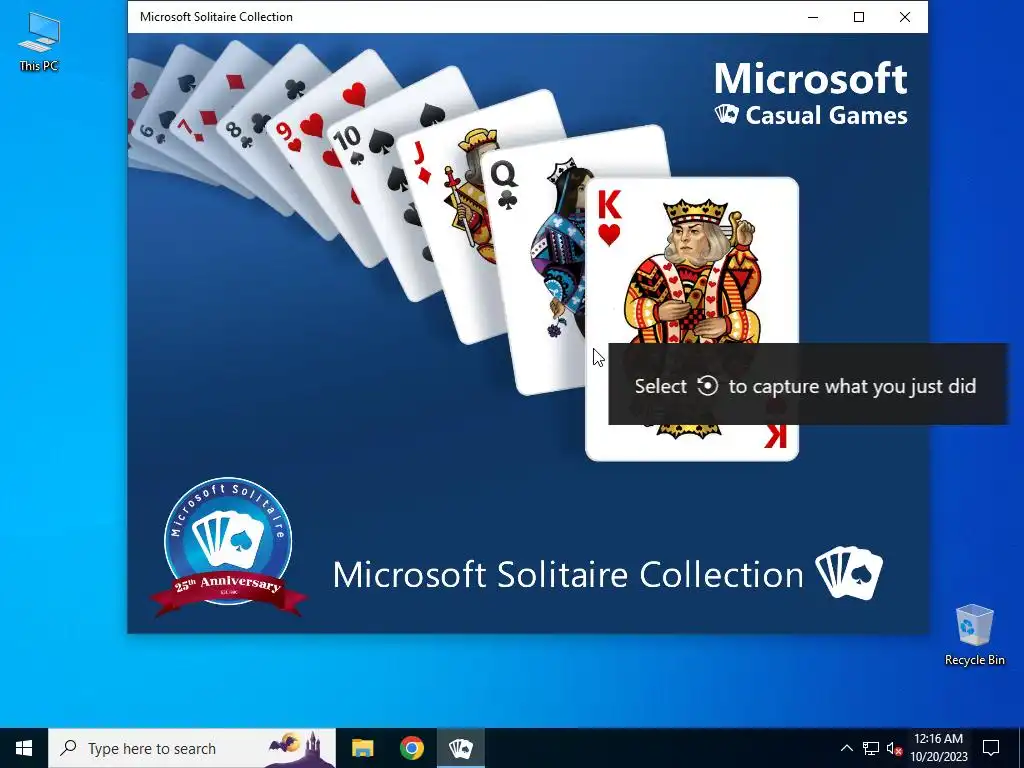This screenshot has height=768, width=1024.
Task: Show hidden system tray icons
Action: [x=846, y=748]
